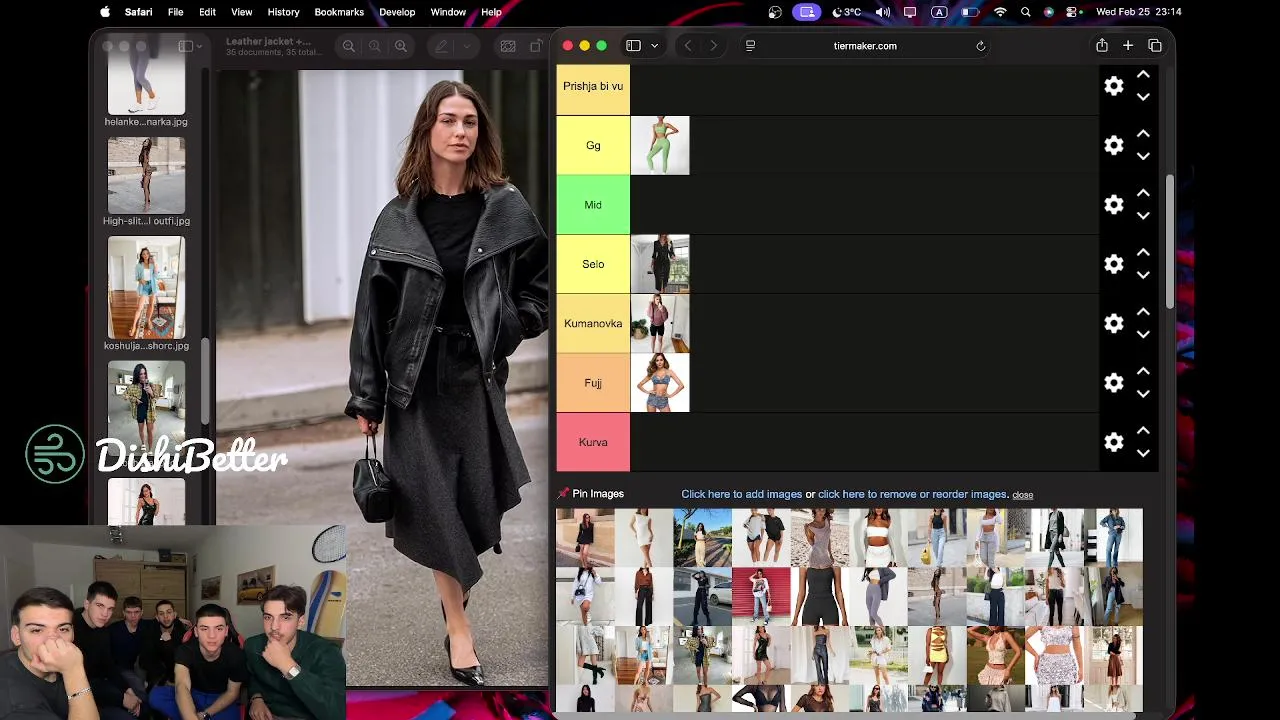Reset to actual size in Preview
The width and height of the screenshot is (1280, 720).
pos(375,46)
